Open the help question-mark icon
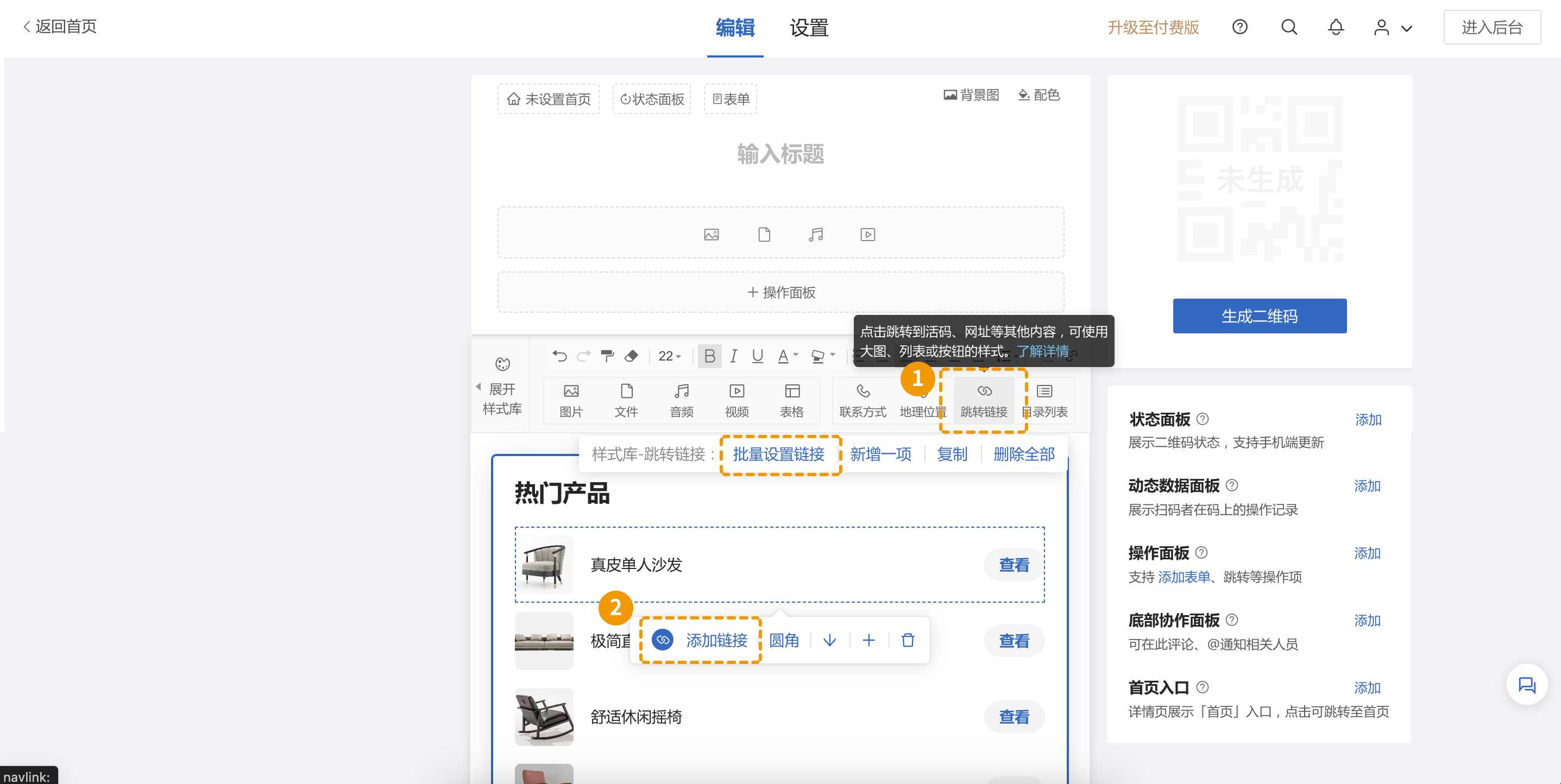This screenshot has width=1561, height=784. tap(1240, 27)
